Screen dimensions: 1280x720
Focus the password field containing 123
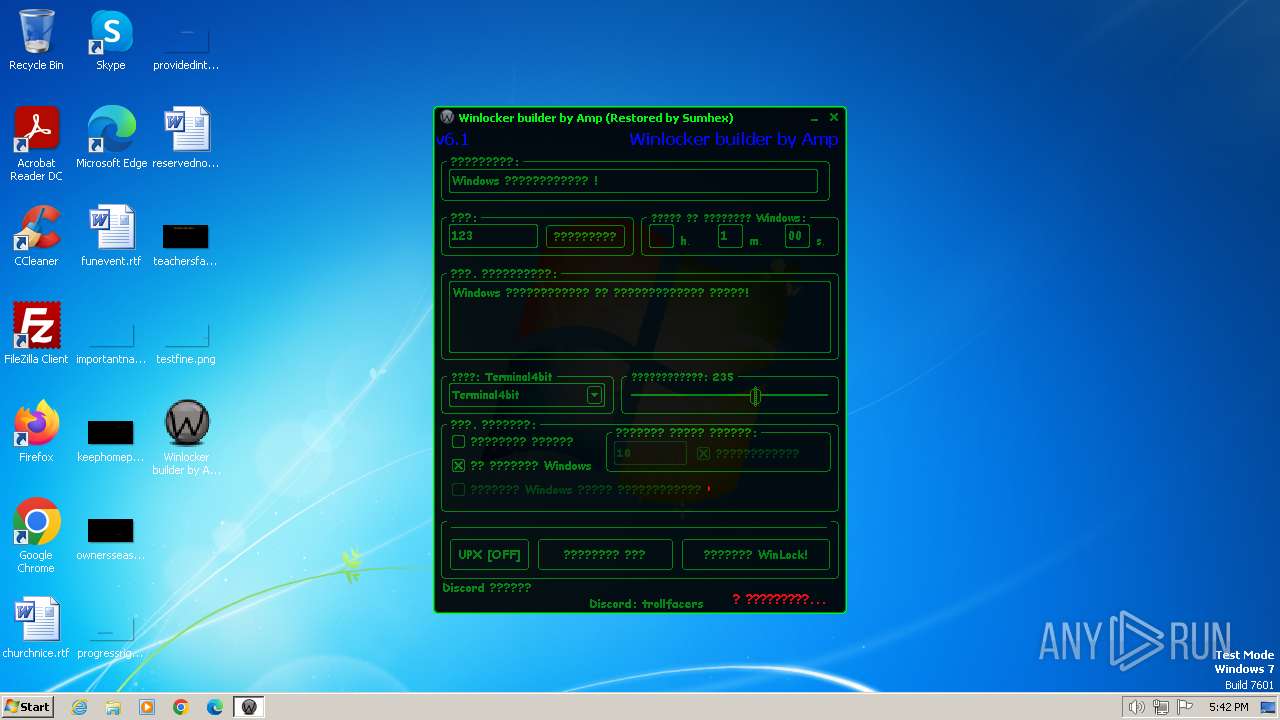[x=493, y=236]
